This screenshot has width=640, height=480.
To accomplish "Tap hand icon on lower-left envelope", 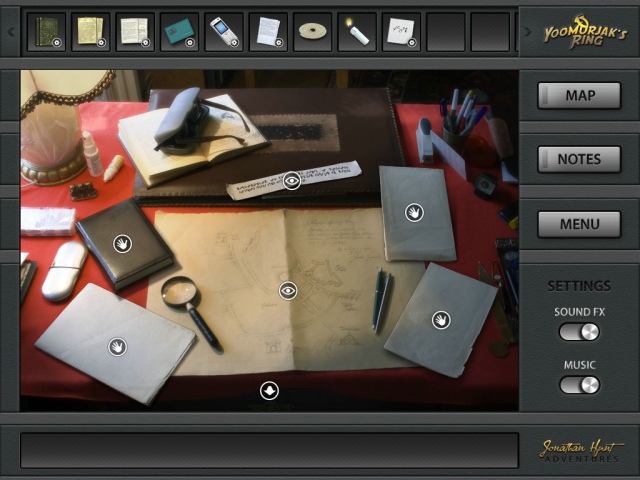I will click(118, 347).
